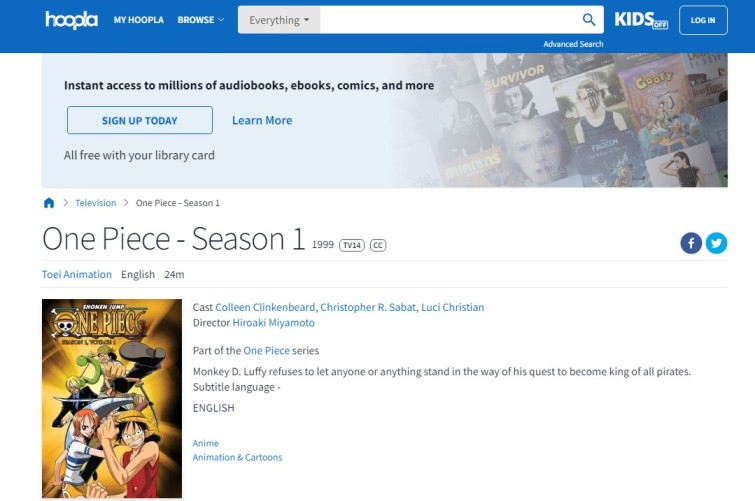Click the promotional banner collage image

(x=559, y=120)
